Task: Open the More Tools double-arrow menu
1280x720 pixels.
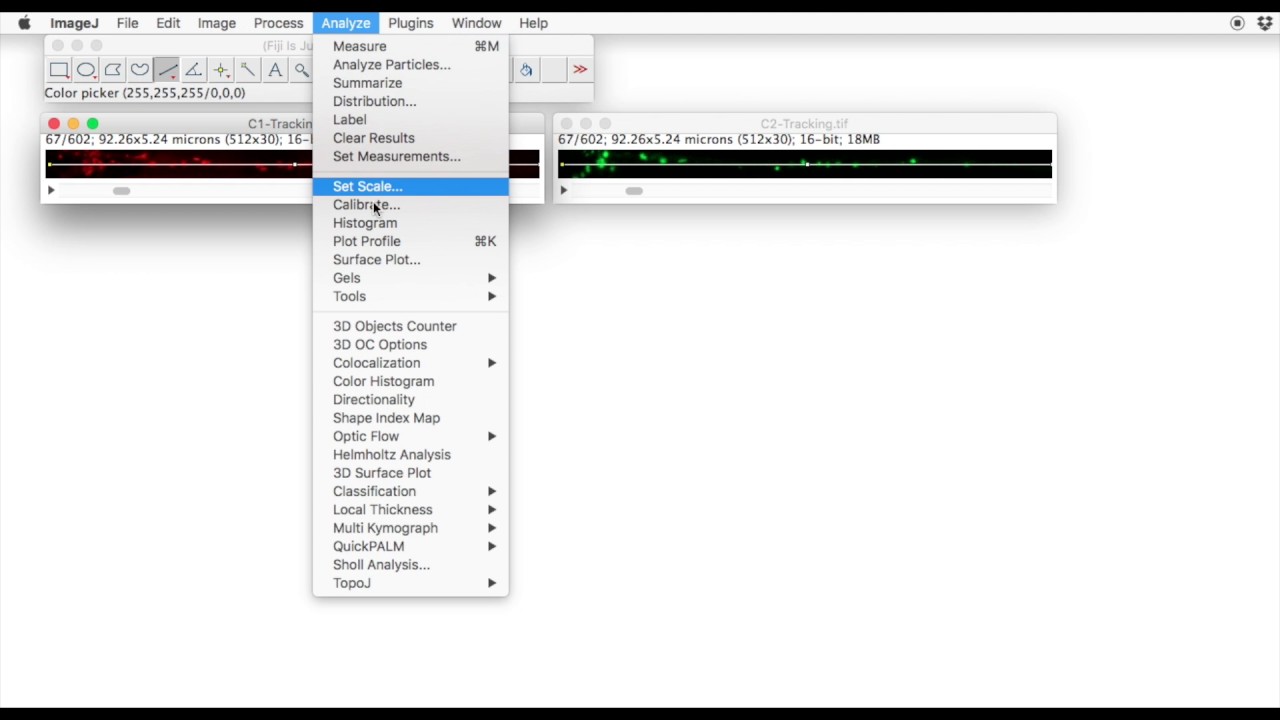Action: tap(580, 70)
